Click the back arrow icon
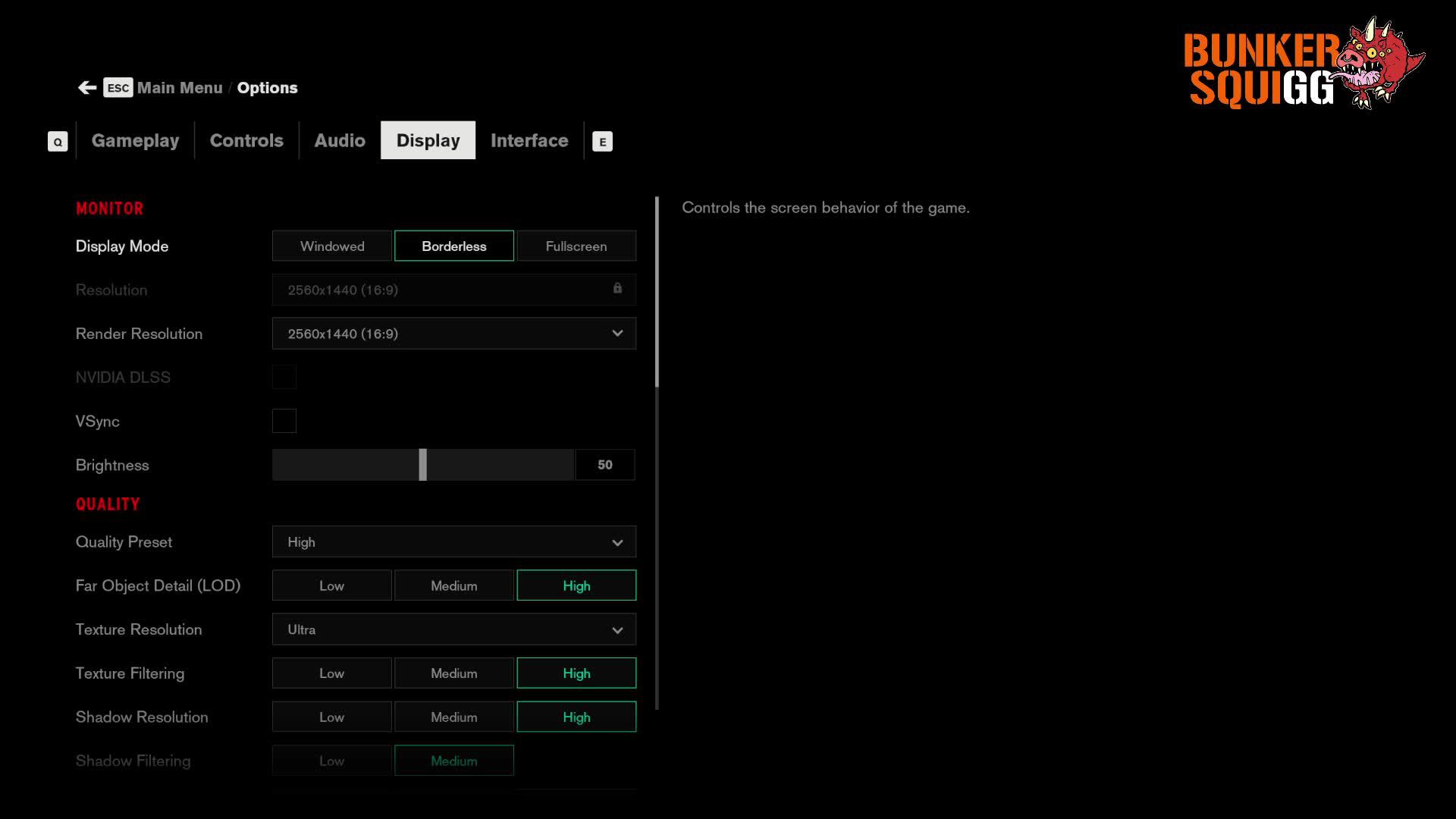The width and height of the screenshot is (1456, 819). click(86, 88)
